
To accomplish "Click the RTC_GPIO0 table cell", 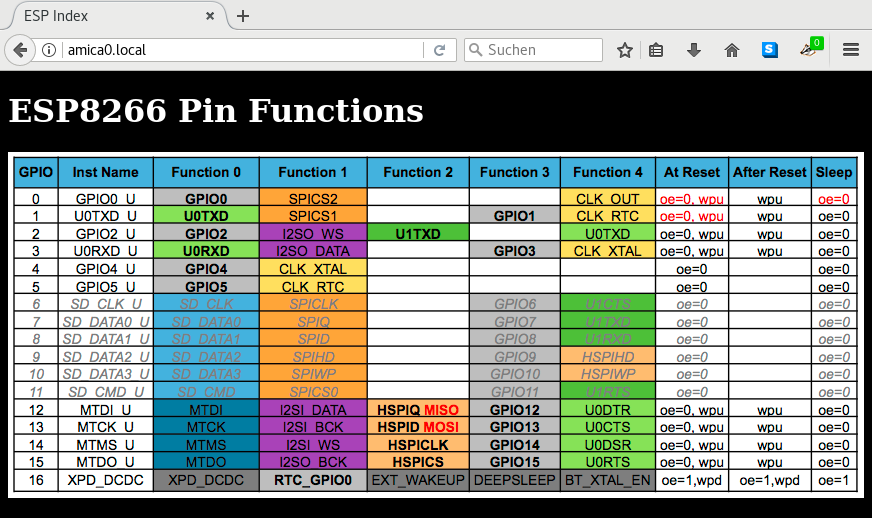I will [313, 480].
